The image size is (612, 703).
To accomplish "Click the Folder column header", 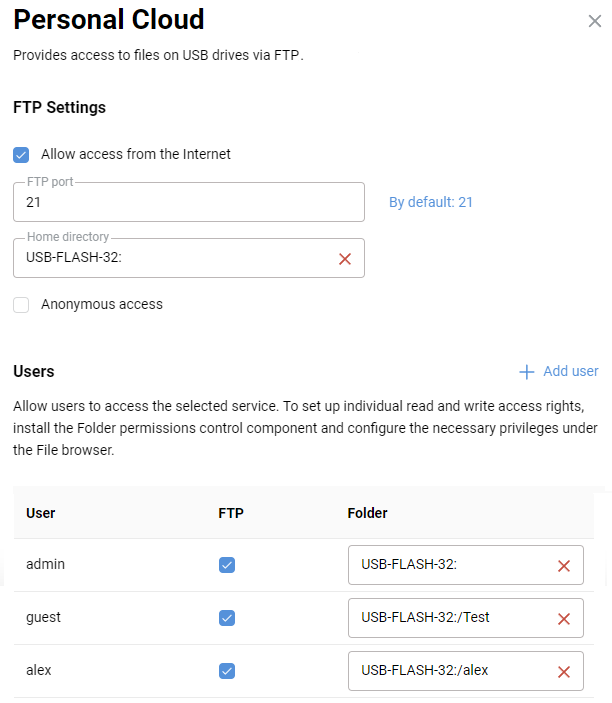I will point(367,513).
